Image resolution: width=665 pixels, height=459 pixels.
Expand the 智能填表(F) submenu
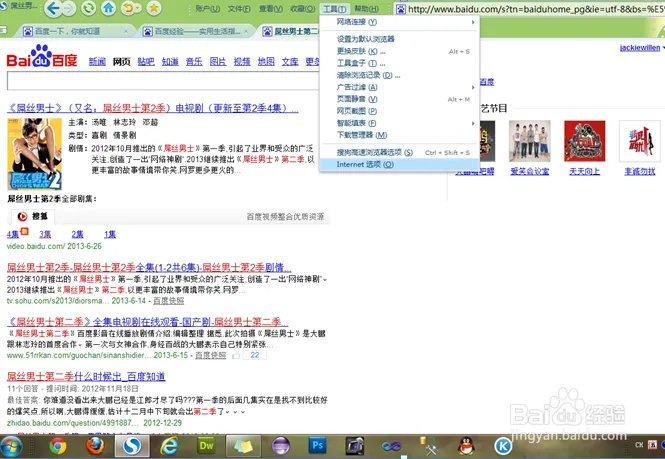pyautogui.click(x=400, y=123)
